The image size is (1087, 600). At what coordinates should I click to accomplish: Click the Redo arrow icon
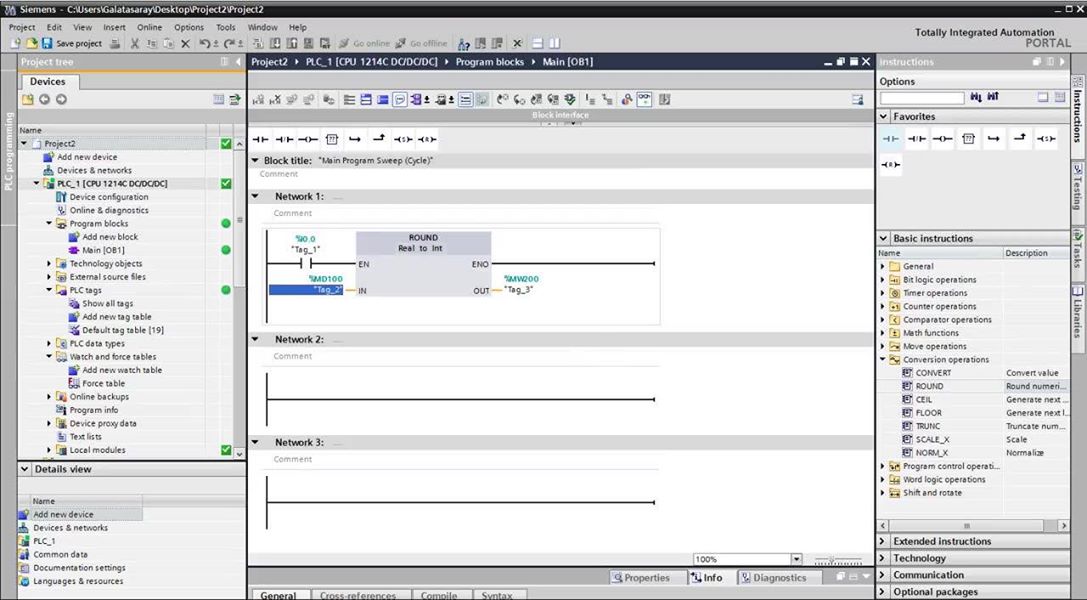coord(229,44)
